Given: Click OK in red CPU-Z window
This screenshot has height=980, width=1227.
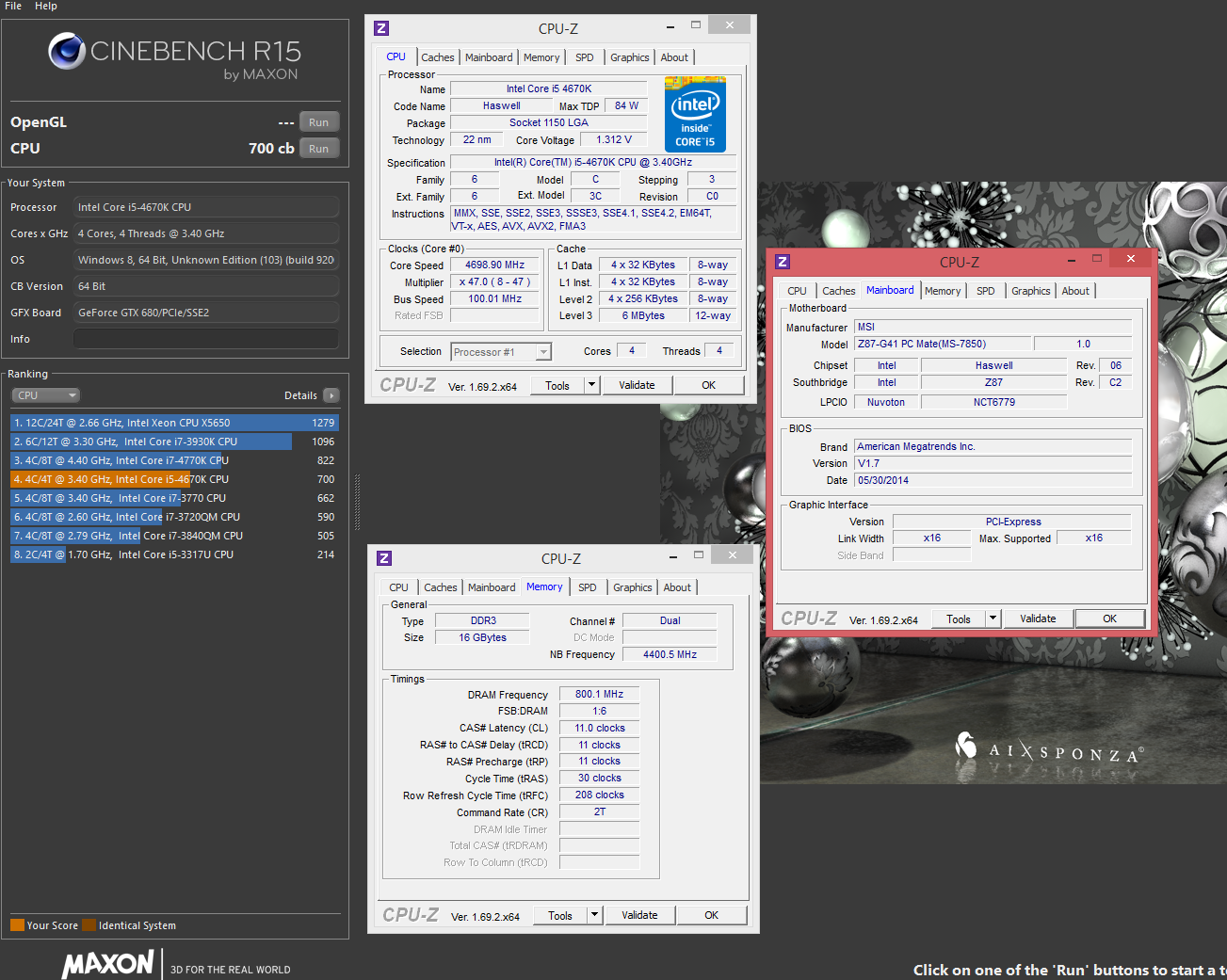Looking at the screenshot, I should [x=1110, y=619].
